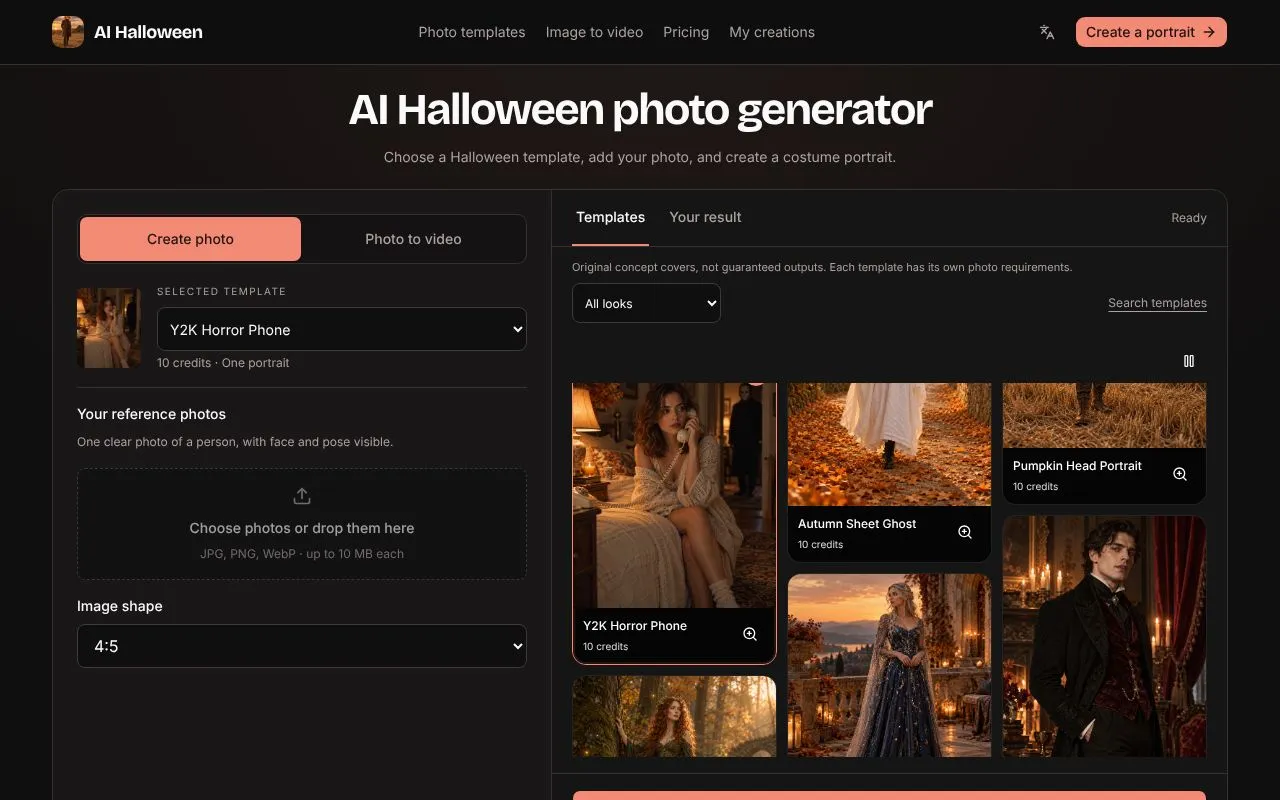Image resolution: width=1280 pixels, height=800 pixels.
Task: Click the 'SELECTED TEMPLATE' label
Action: click(221, 291)
